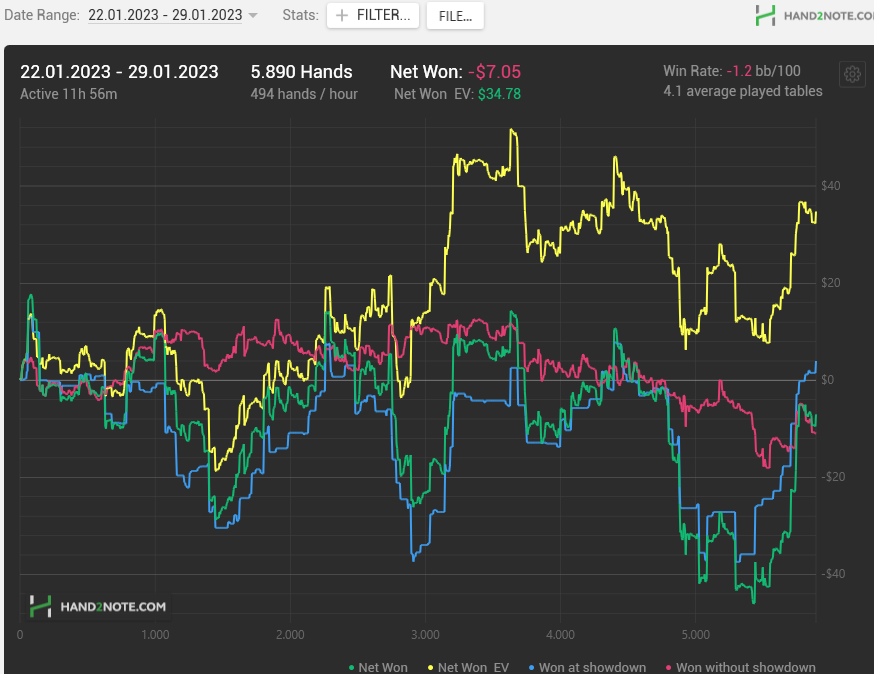Click the Win Rate -1.2 bb/100 text
The width and height of the screenshot is (874, 674).
click(x=732, y=71)
